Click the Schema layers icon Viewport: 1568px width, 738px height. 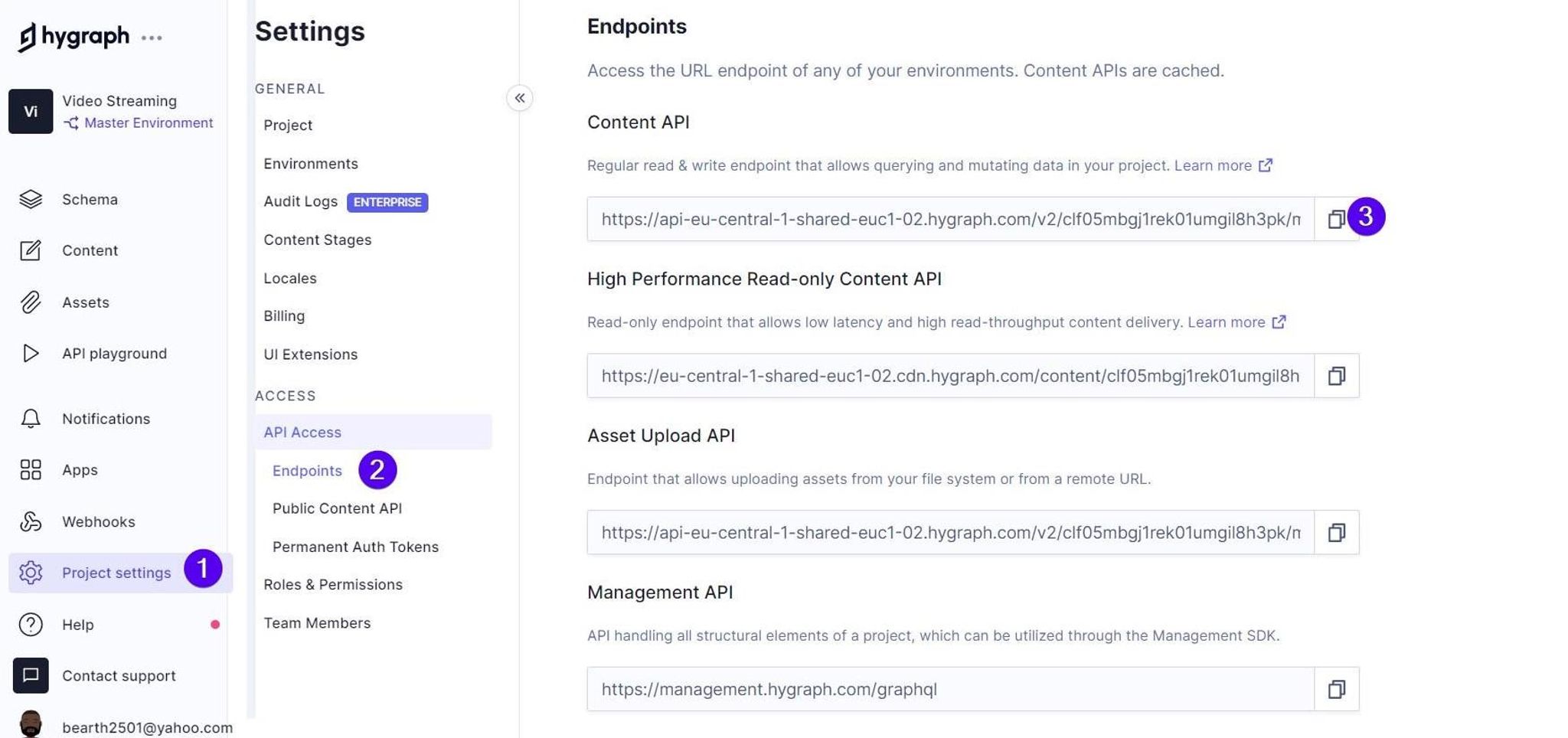[31, 199]
